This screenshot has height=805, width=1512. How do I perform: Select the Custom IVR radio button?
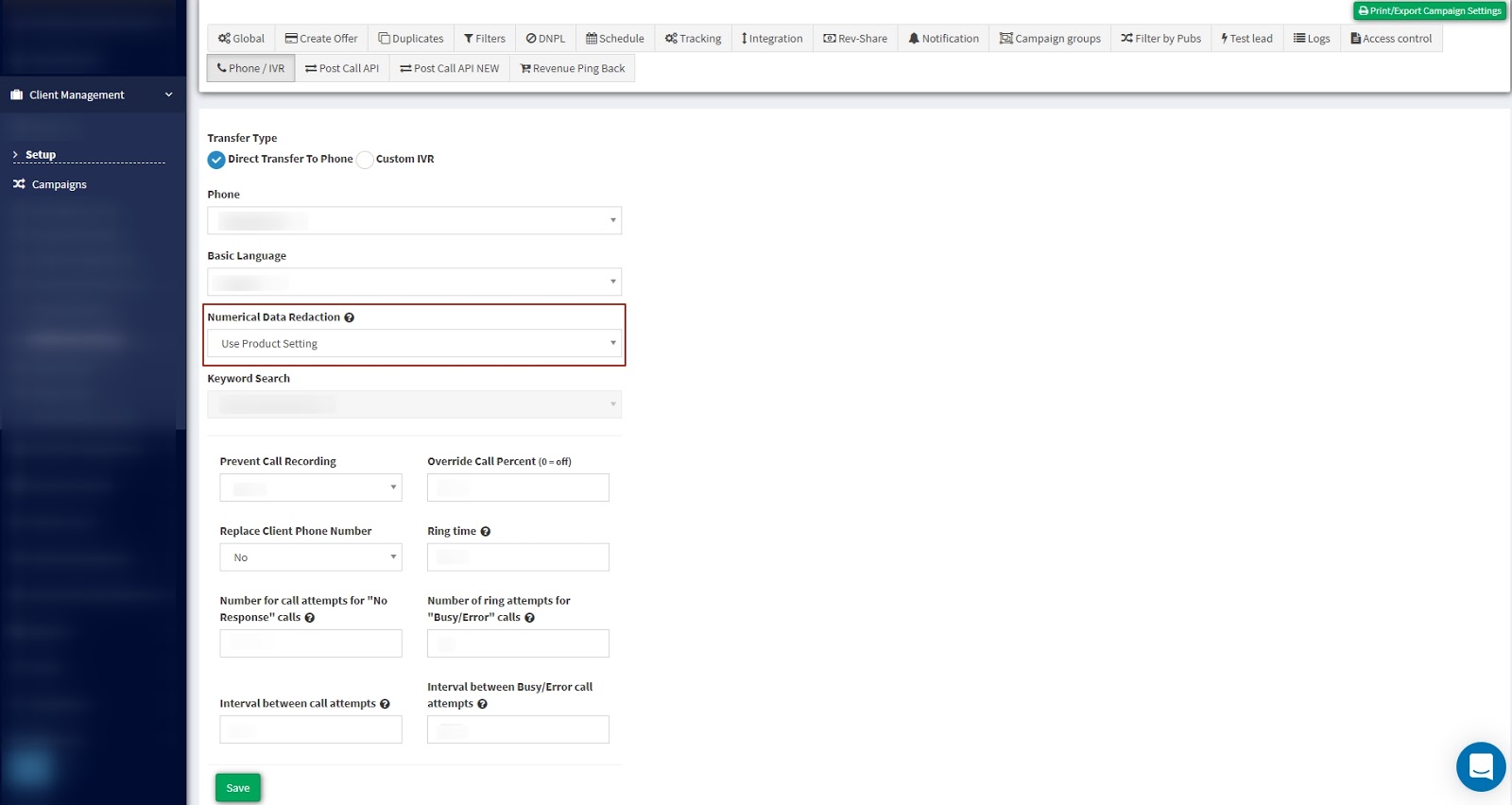pyautogui.click(x=365, y=160)
